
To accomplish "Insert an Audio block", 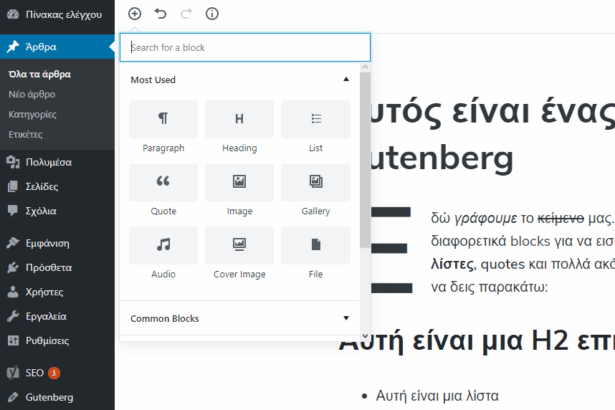I will coord(163,254).
